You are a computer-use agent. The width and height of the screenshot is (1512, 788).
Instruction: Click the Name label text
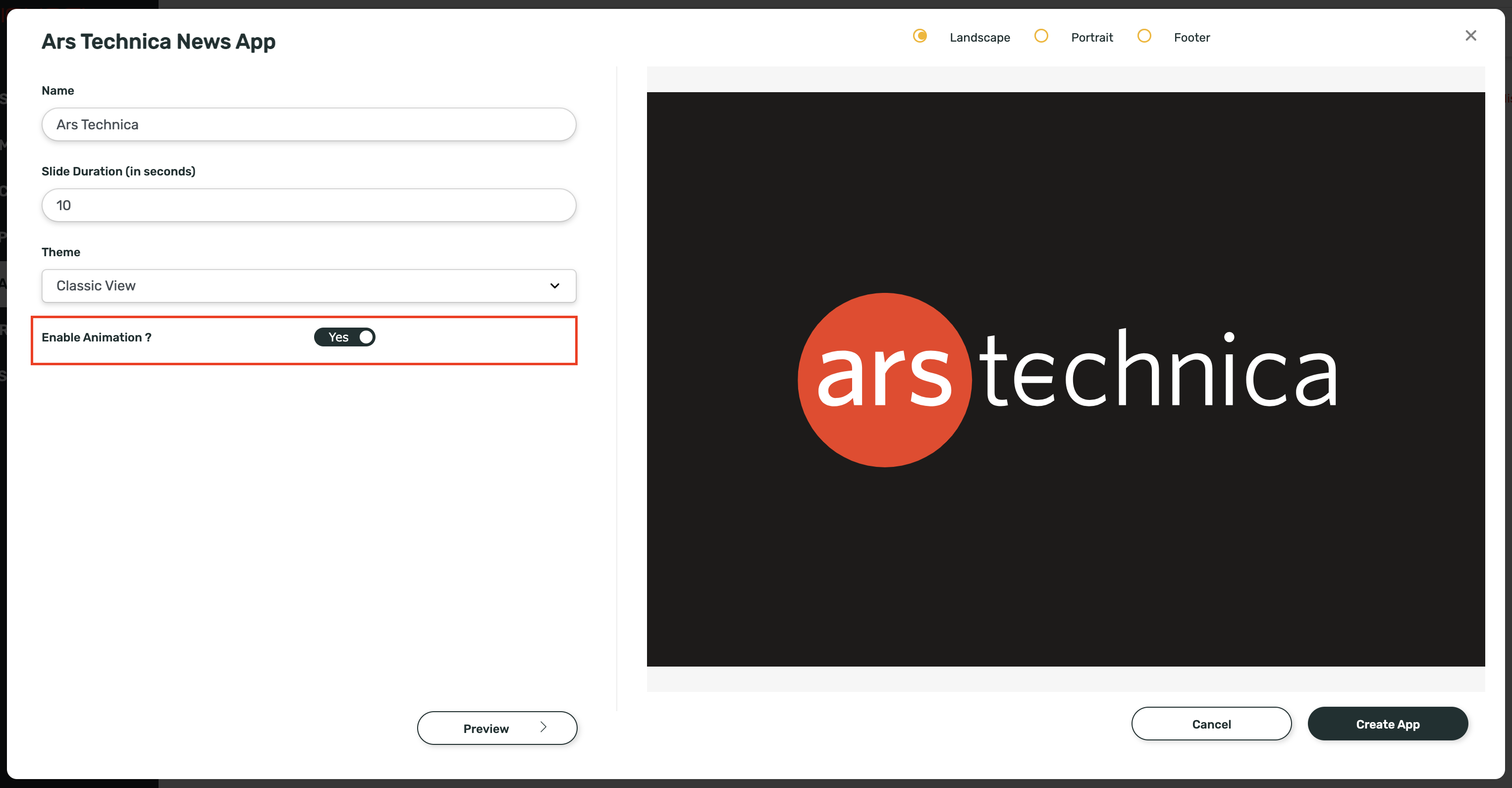coord(57,91)
